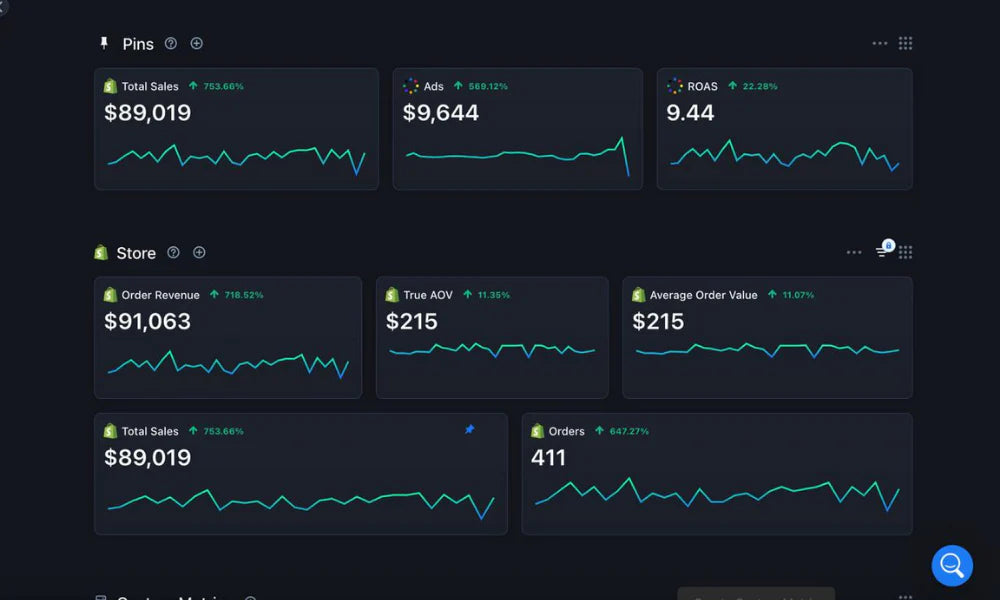
Task: Select the $91,063 Order Revenue value
Action: 147,321
